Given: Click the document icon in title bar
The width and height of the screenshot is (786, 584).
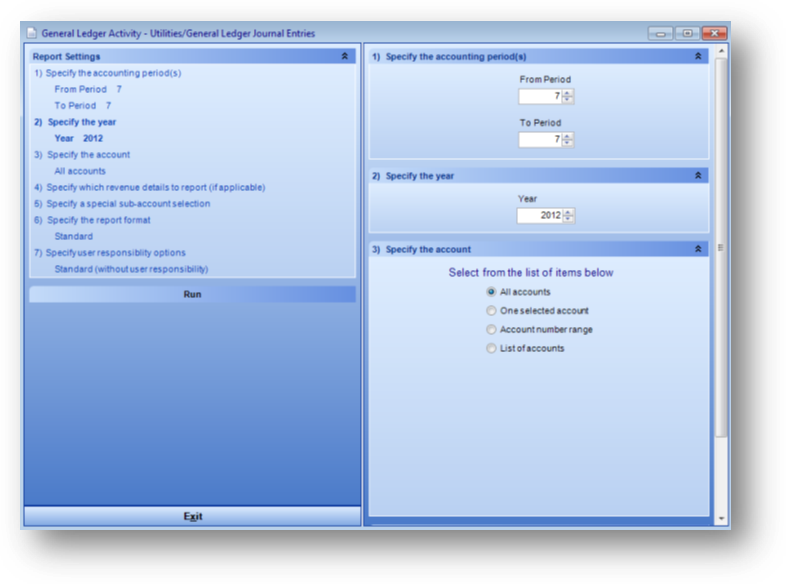Looking at the screenshot, I should 32,33.
